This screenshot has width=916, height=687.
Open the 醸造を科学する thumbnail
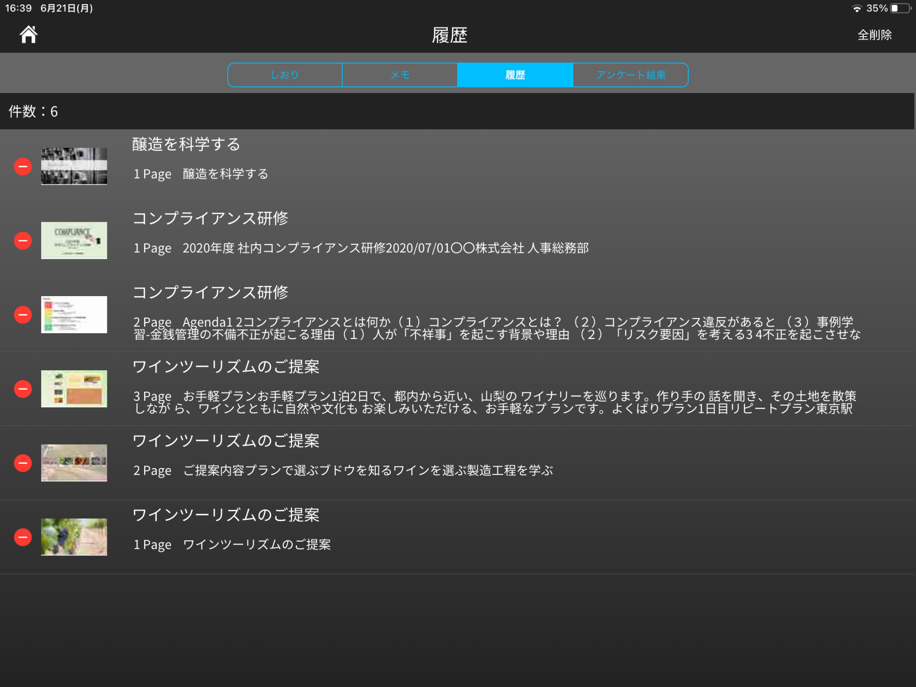pos(74,167)
